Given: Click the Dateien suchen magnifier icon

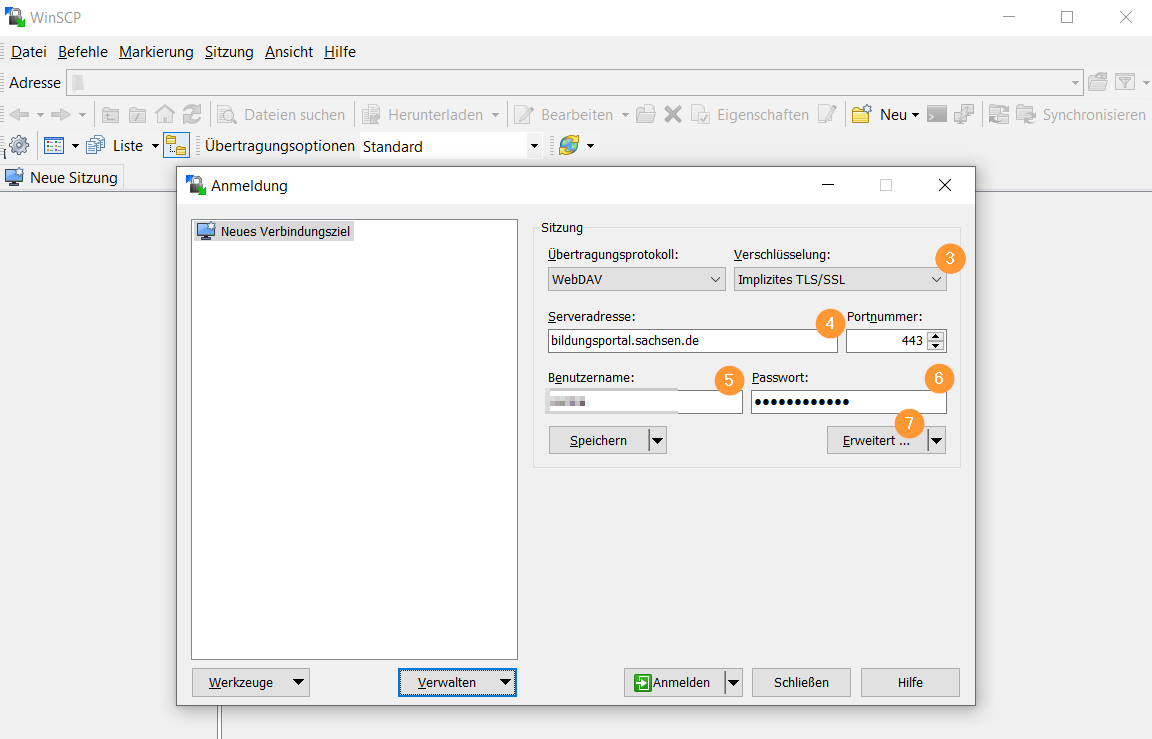Looking at the screenshot, I should [228, 115].
